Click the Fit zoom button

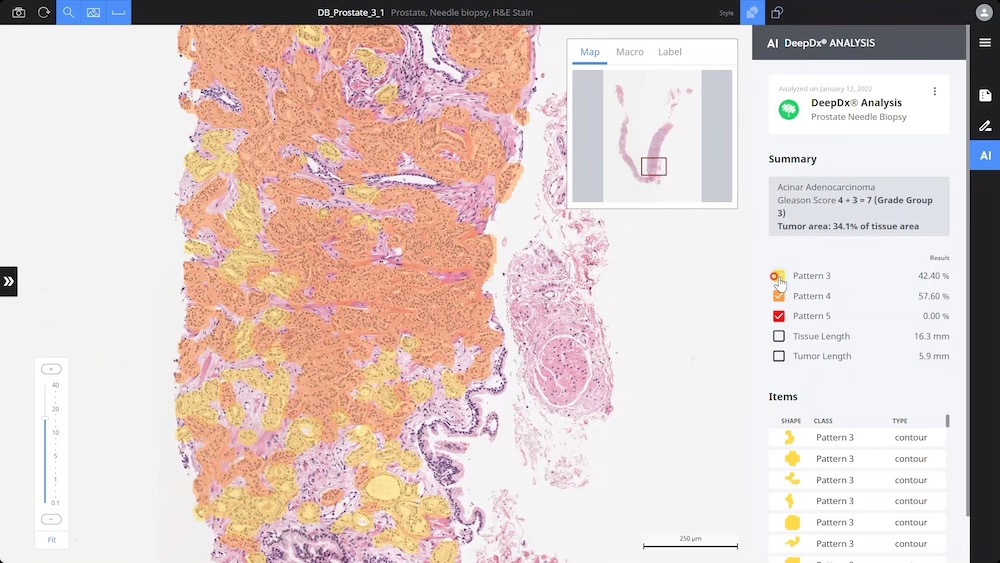pyautogui.click(x=51, y=540)
